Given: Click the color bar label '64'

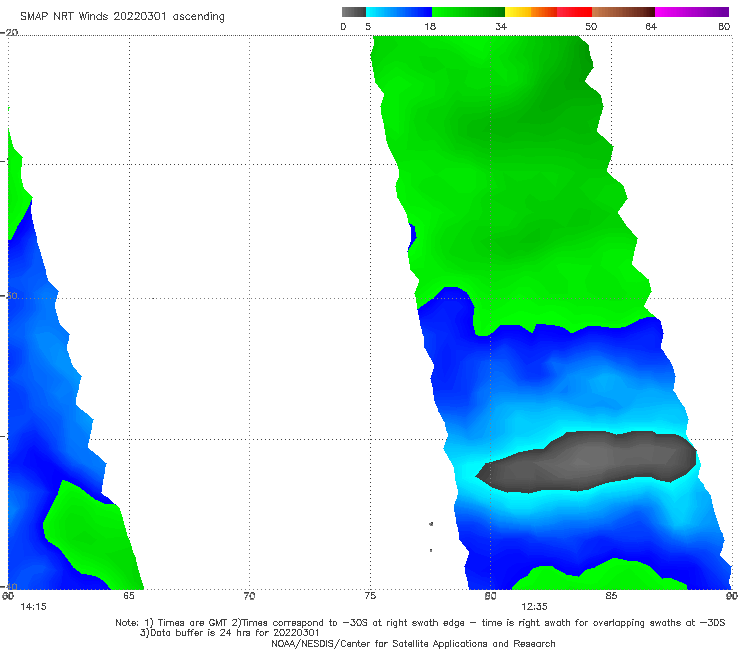Looking at the screenshot, I should [x=651, y=26].
